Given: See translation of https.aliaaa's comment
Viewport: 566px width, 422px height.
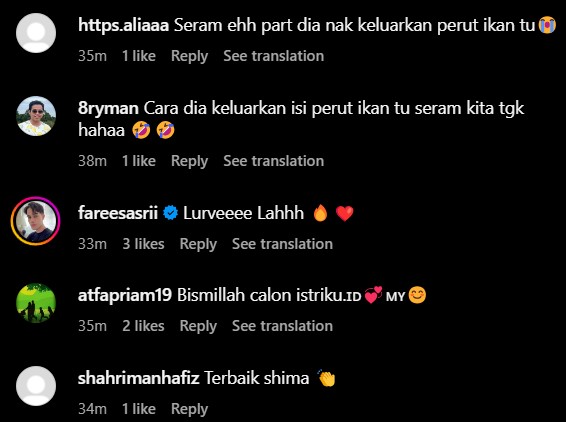Looking at the screenshot, I should point(274,56).
